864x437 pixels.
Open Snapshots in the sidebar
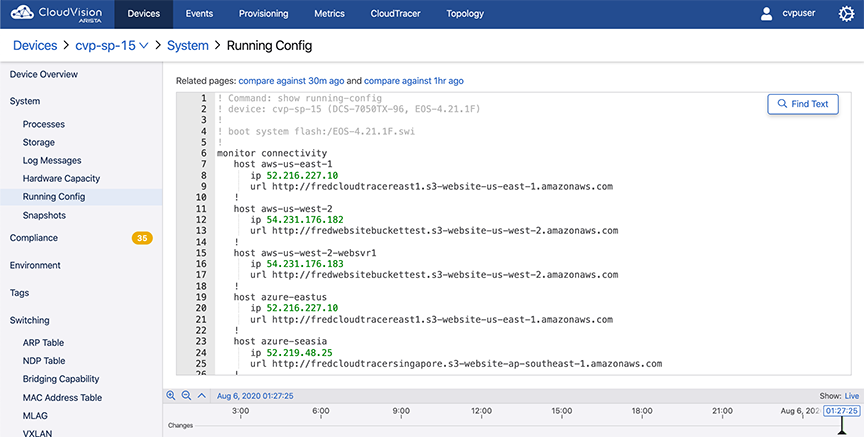[44, 215]
